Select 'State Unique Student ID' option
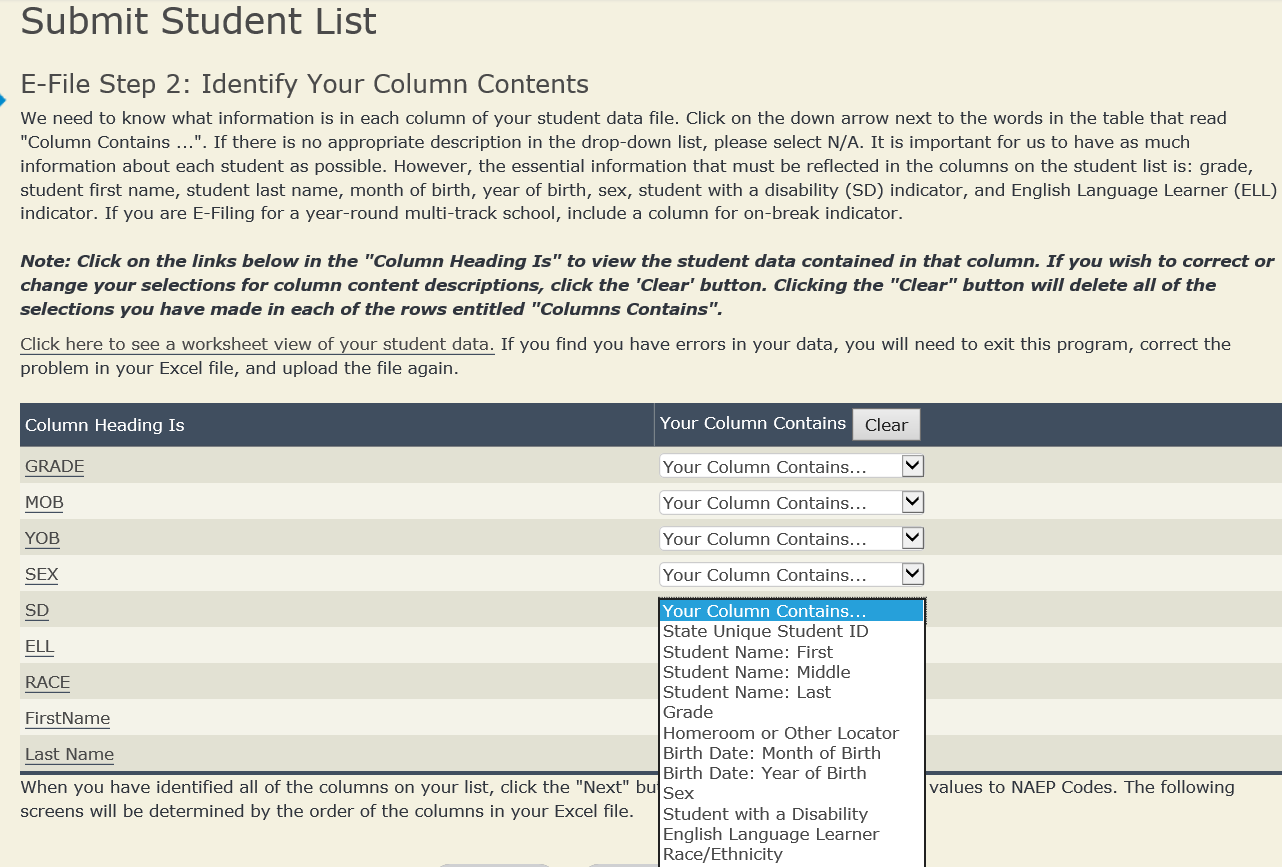Screen dimensions: 1282x867 [765, 632]
